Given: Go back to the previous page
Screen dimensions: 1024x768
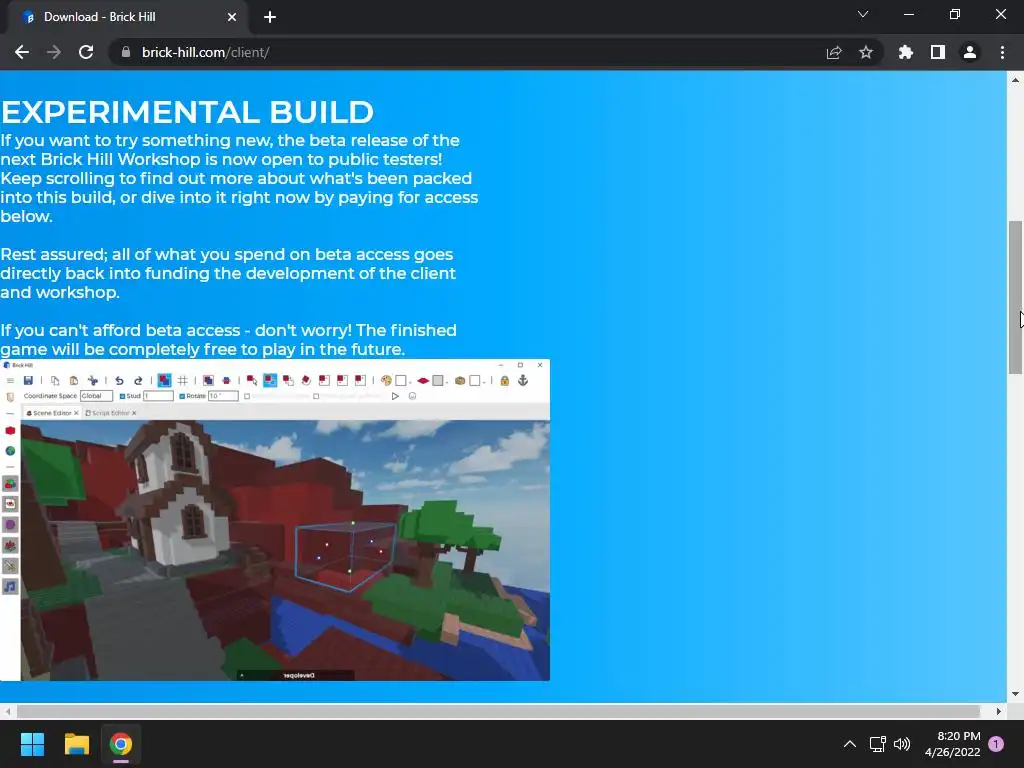Looking at the screenshot, I should (22, 52).
